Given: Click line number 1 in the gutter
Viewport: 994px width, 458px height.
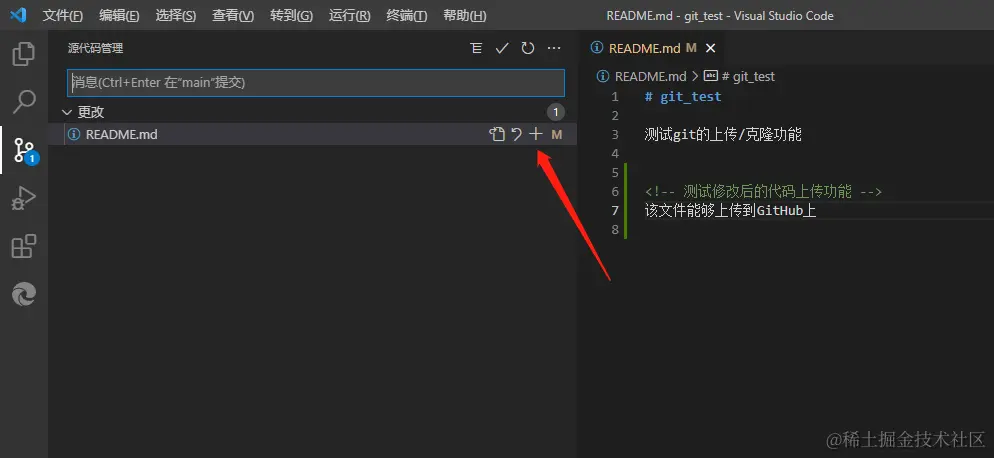Looking at the screenshot, I should tap(614, 96).
